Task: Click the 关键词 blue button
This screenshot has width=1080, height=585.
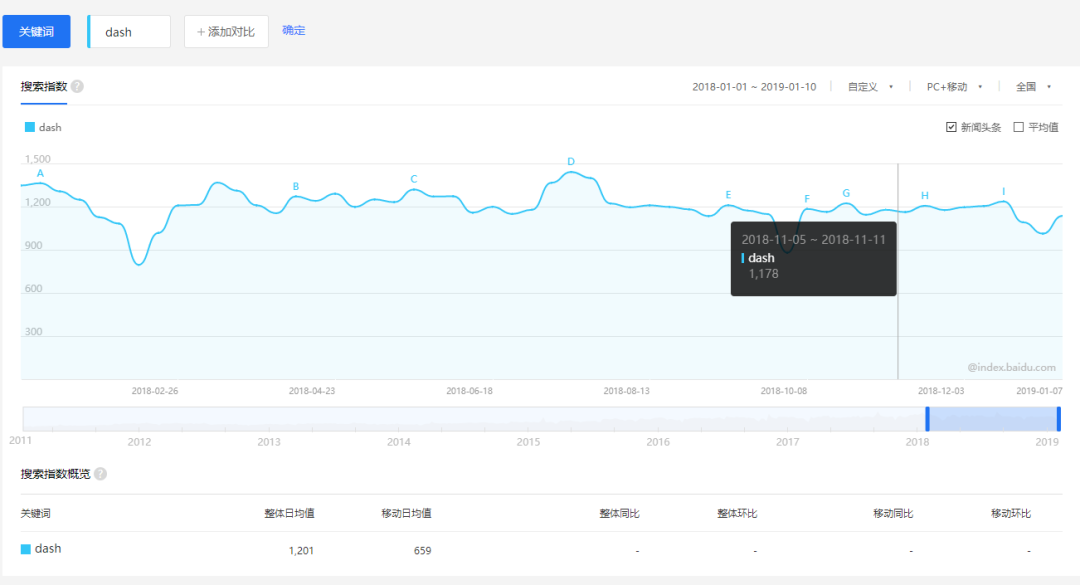Action: [37, 32]
